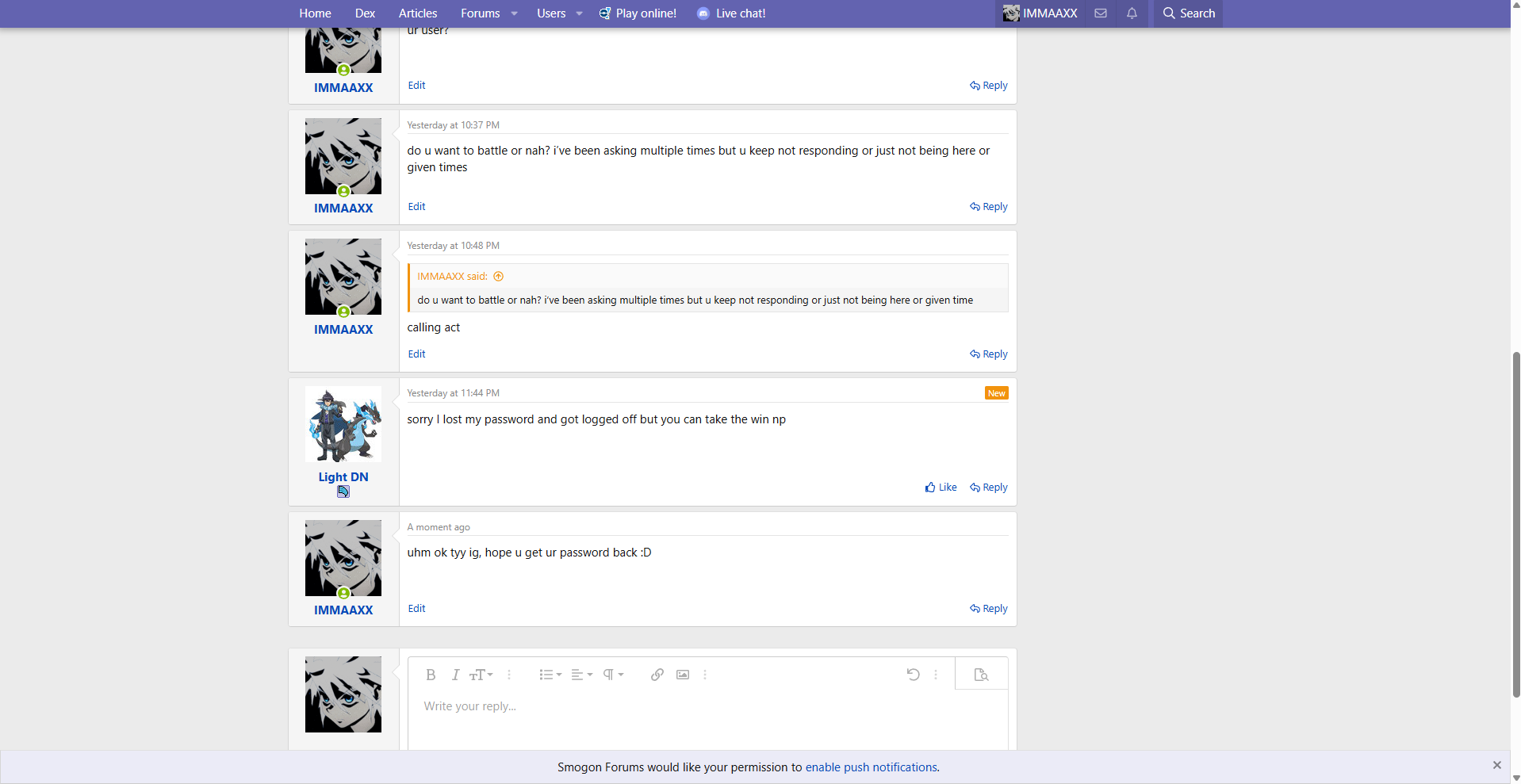Open the alerts bell icon
Viewport: 1521px width, 784px height.
pos(1132,13)
